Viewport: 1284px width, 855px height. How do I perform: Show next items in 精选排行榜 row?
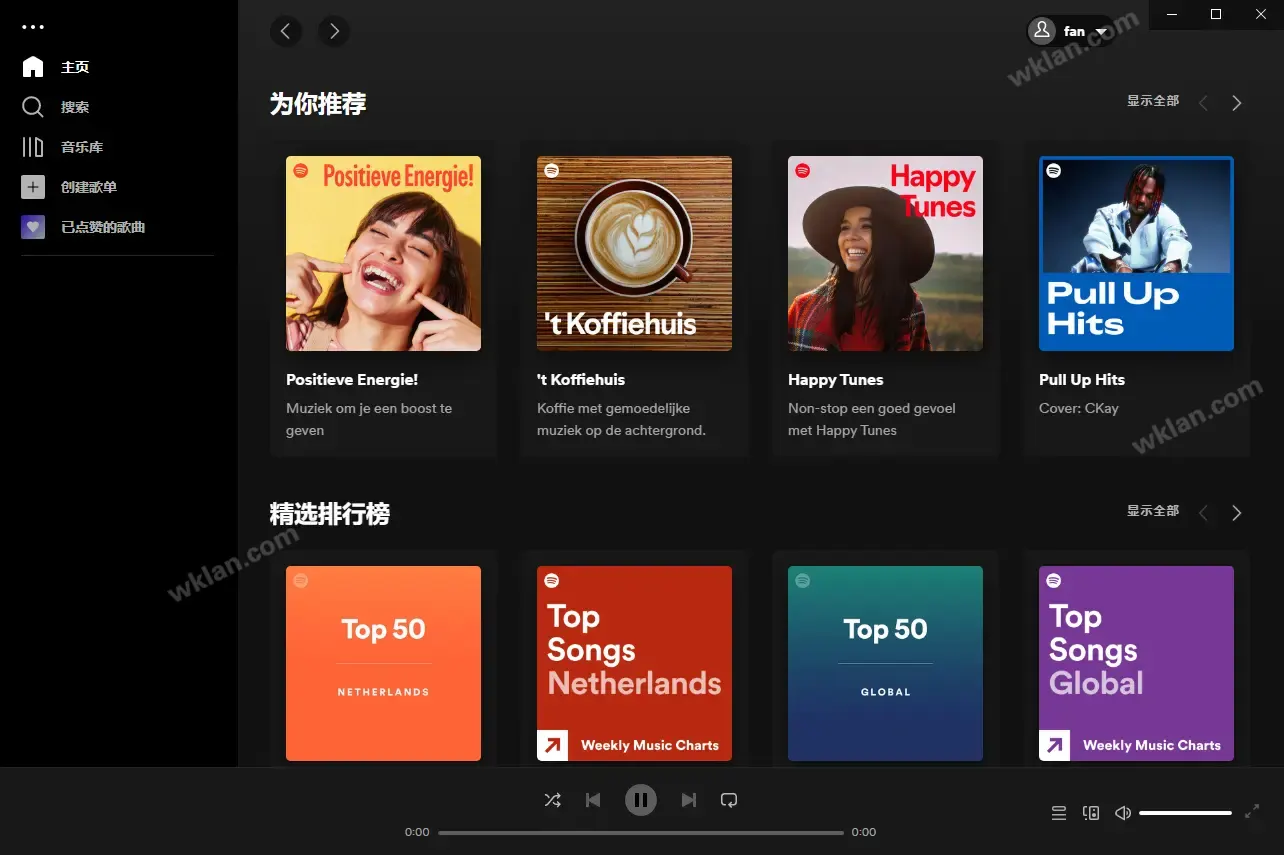tap(1237, 513)
